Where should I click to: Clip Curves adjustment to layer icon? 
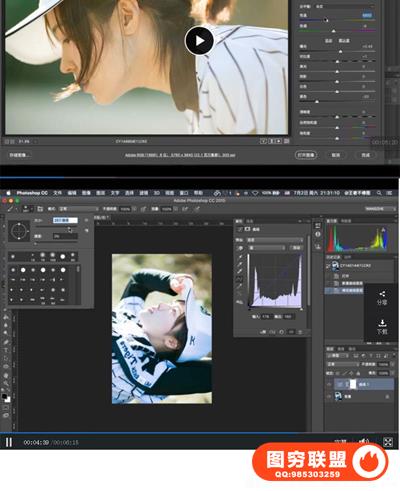(x=263, y=332)
